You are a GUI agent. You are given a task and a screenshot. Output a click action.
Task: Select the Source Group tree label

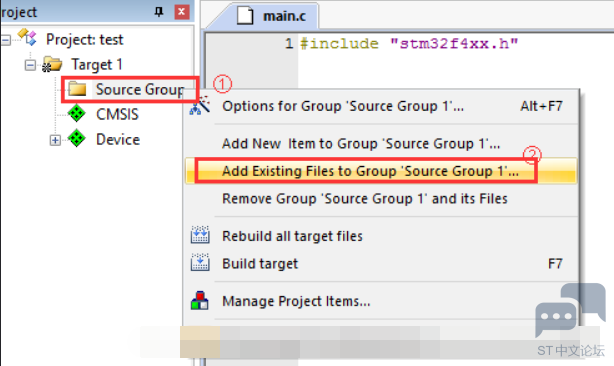pos(140,90)
